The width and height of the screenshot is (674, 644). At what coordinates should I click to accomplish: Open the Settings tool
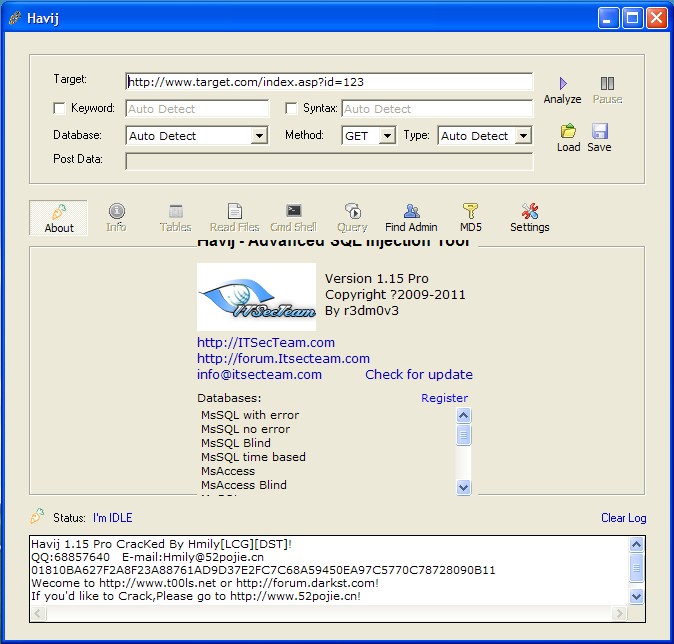(530, 218)
